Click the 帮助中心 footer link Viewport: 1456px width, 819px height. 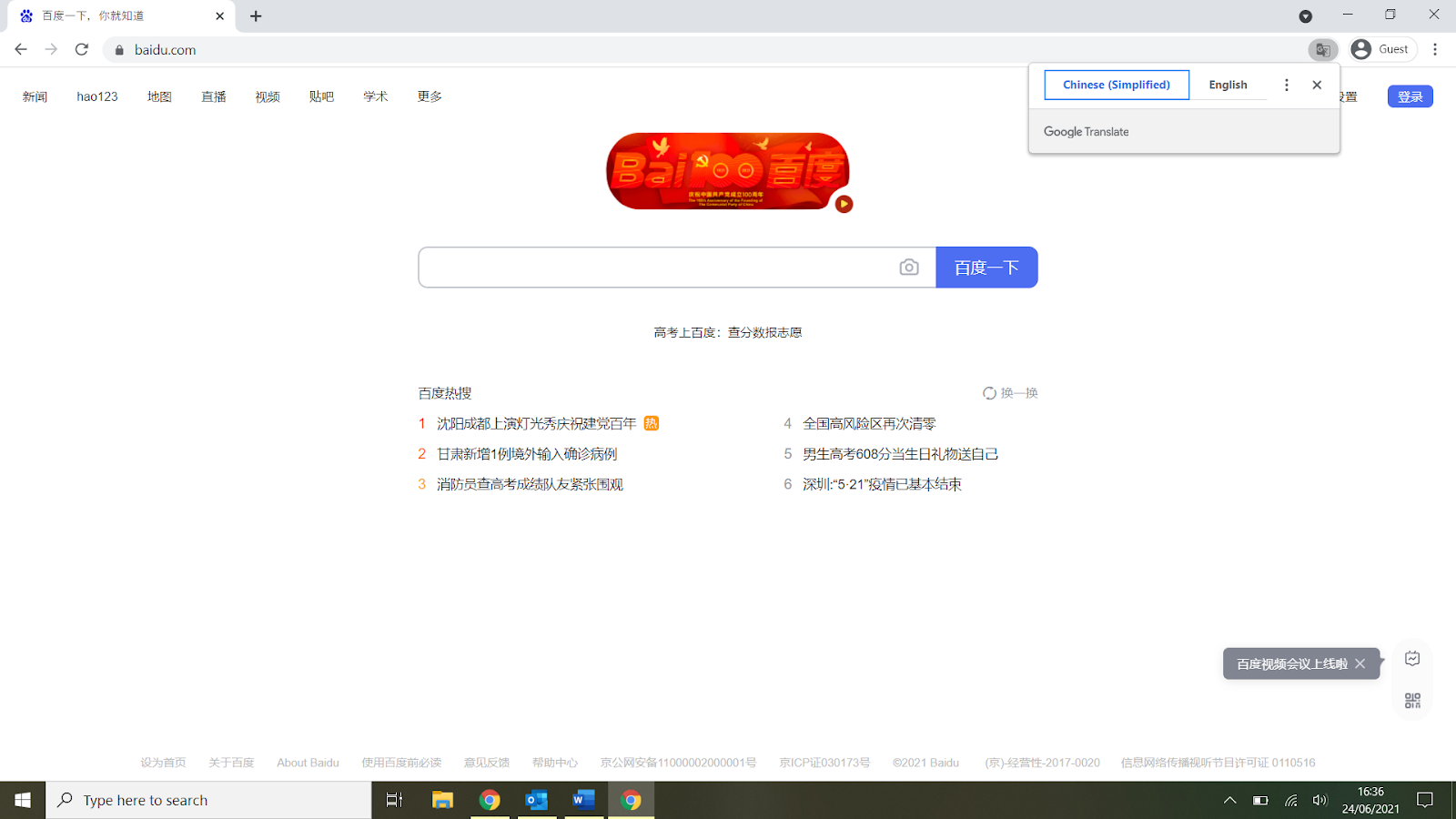click(555, 763)
